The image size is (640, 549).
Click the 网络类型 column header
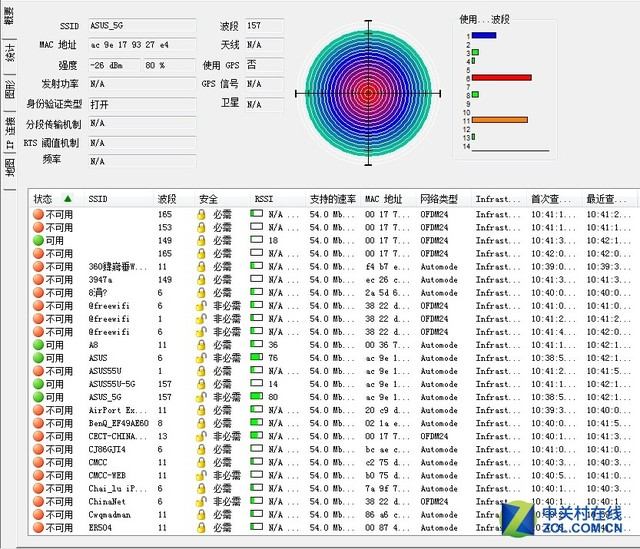(x=443, y=199)
